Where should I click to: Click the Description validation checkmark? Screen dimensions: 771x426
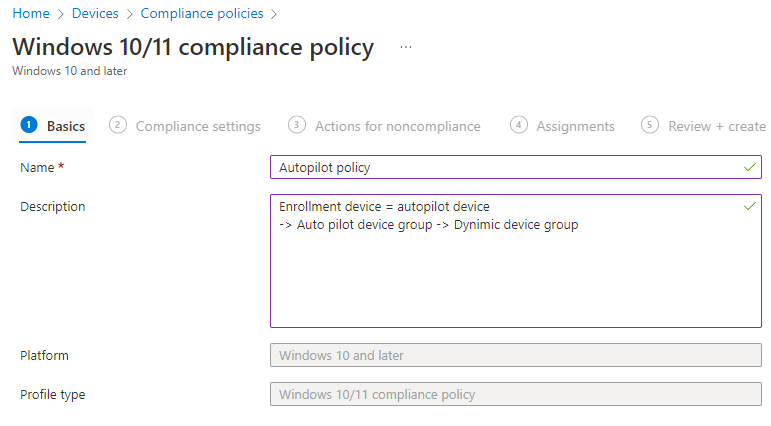click(750, 206)
